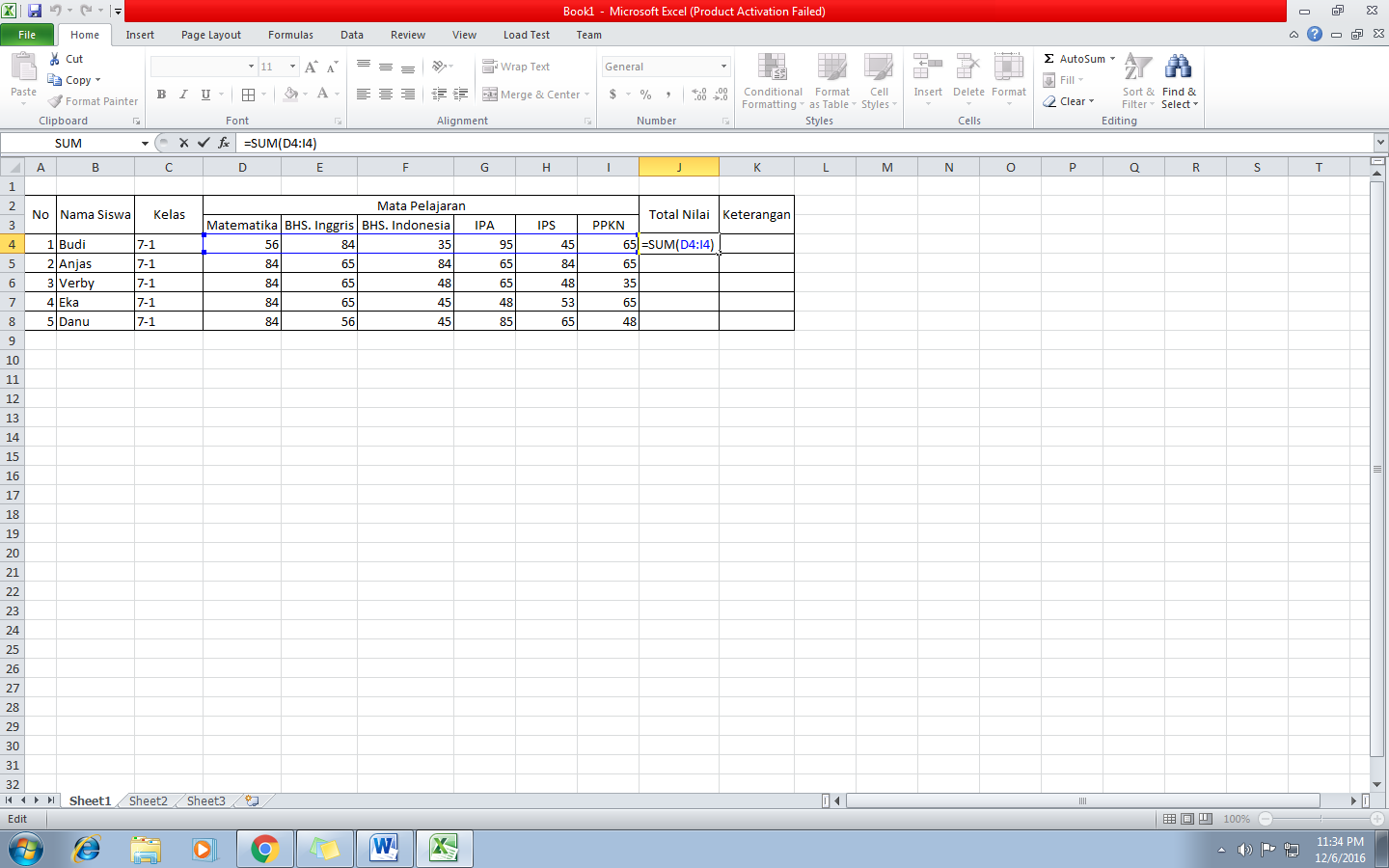Apply bold formatting from the Font group
Screen dimensions: 1389x868
tap(161, 94)
